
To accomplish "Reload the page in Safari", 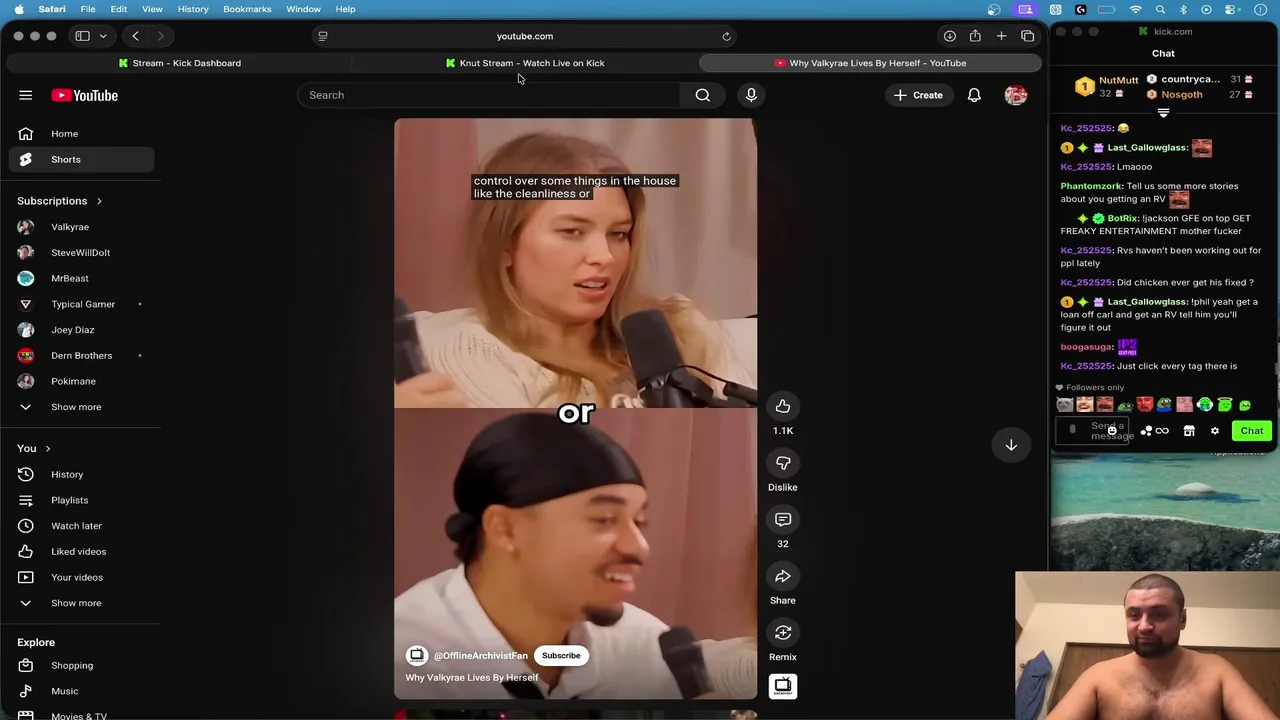I will click(726, 36).
